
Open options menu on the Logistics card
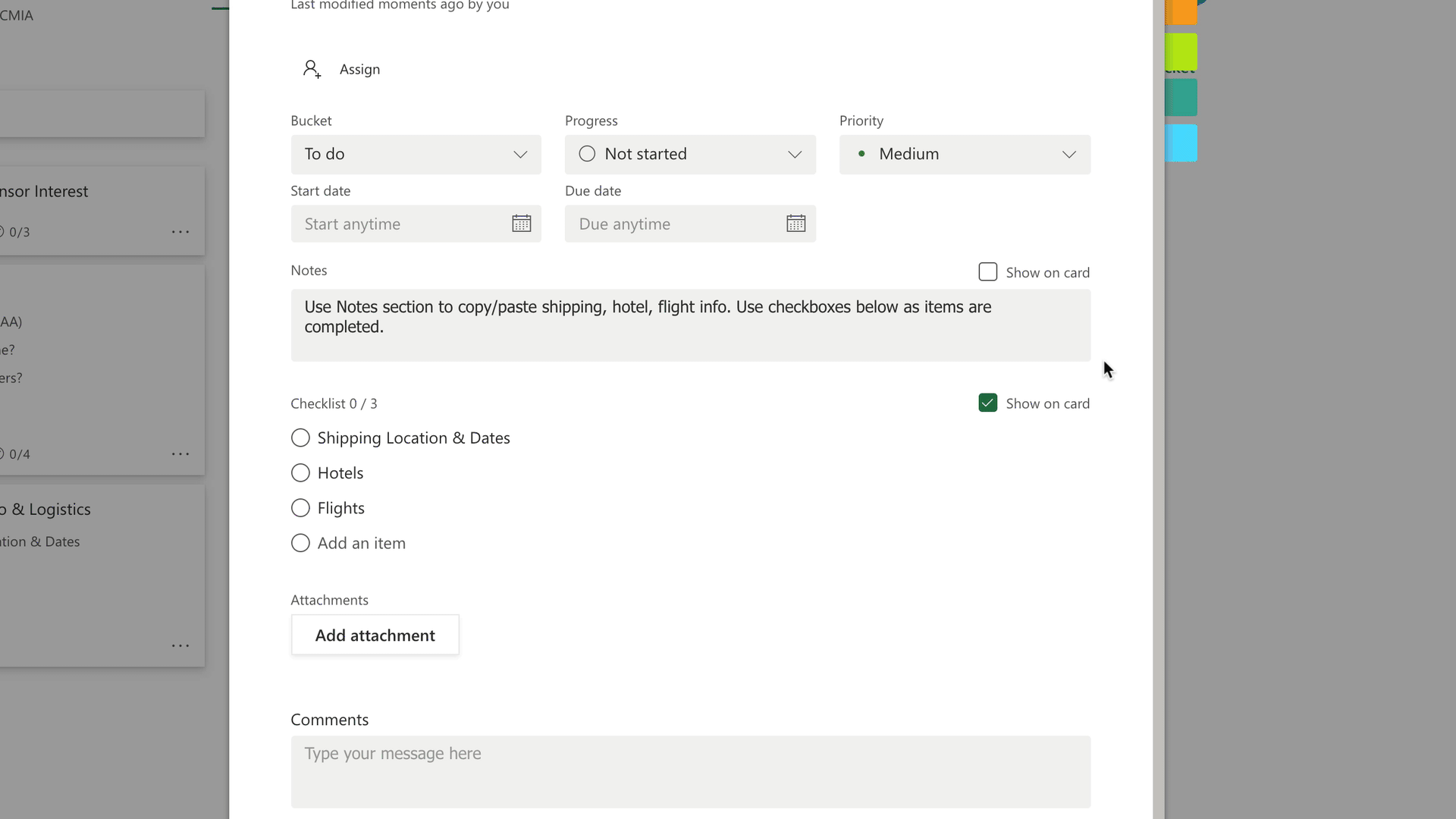[x=180, y=645]
